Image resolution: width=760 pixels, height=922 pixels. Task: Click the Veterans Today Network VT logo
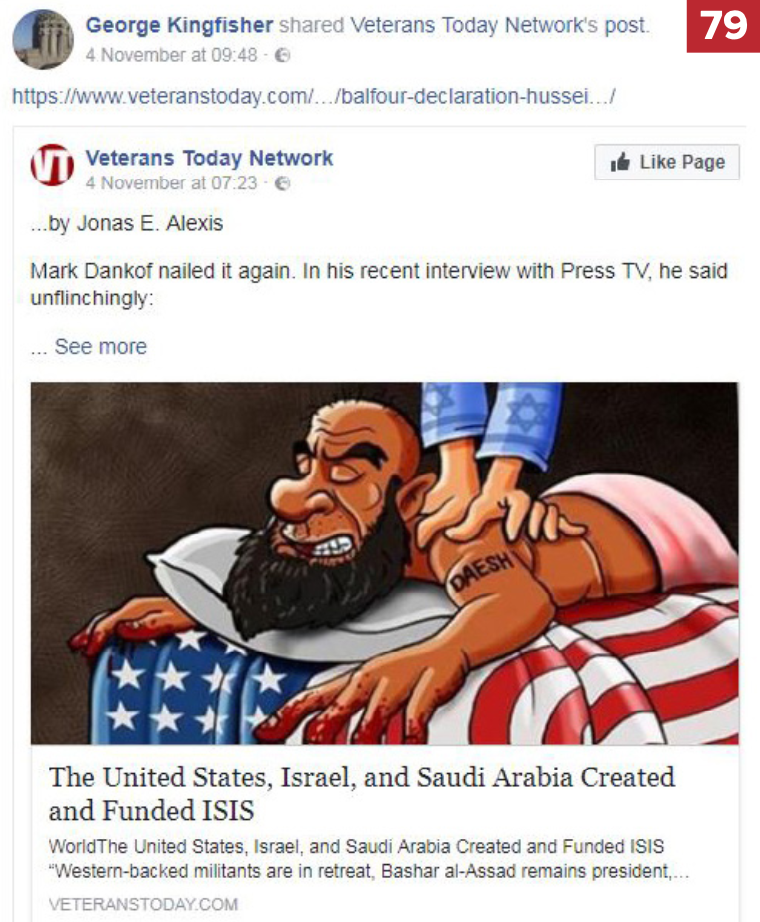[52, 165]
